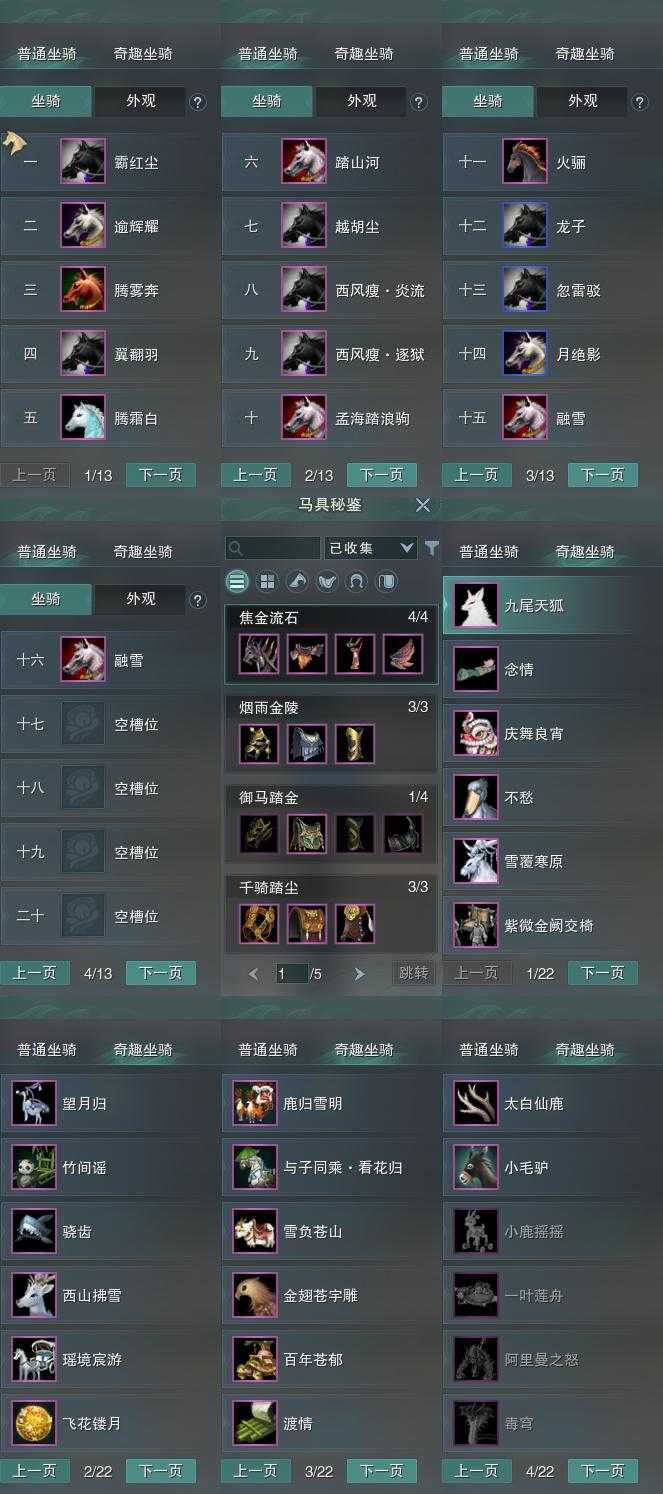Image resolution: width=663 pixels, height=1494 pixels.
Task: Go to previous page arrow in 马具秘鉴
Action: 253,973
